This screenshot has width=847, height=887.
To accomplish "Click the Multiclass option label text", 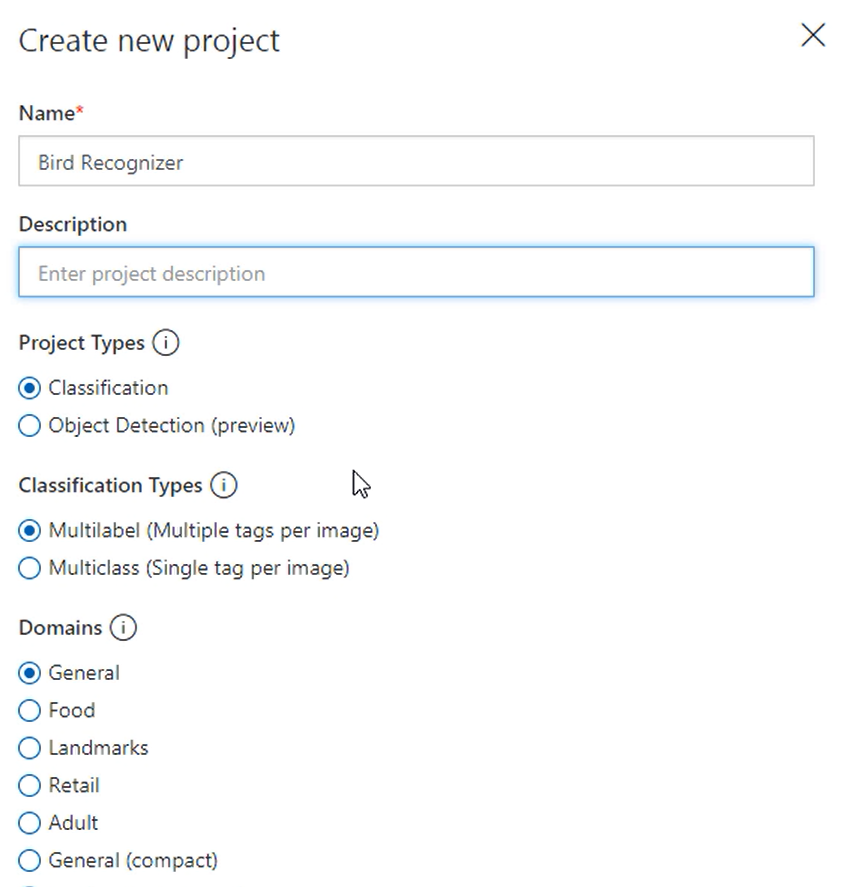I will 199,568.
